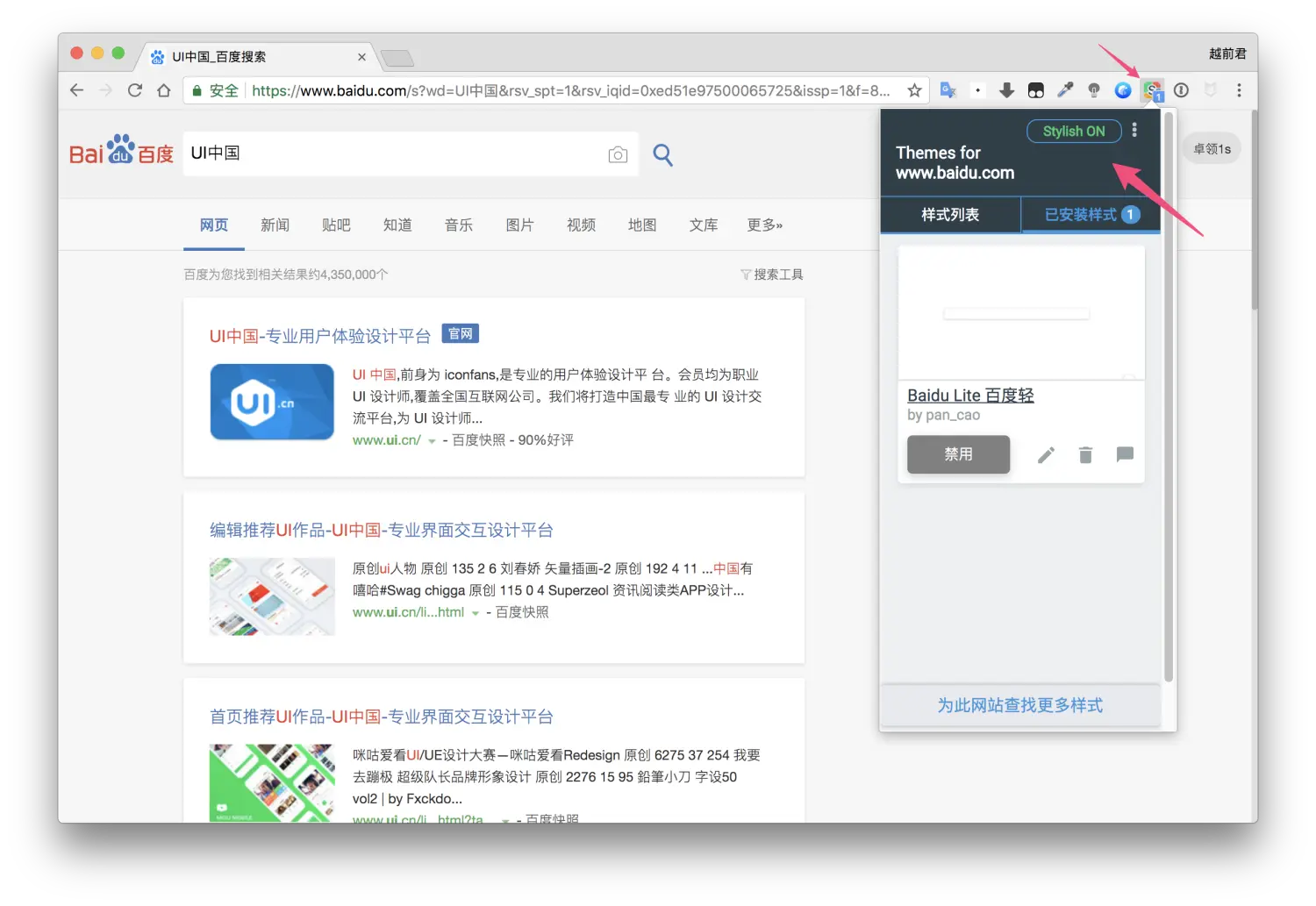Image resolution: width=1316 pixels, height=906 pixels.
Task: View 百度快照 for first result
Action: pos(479,440)
